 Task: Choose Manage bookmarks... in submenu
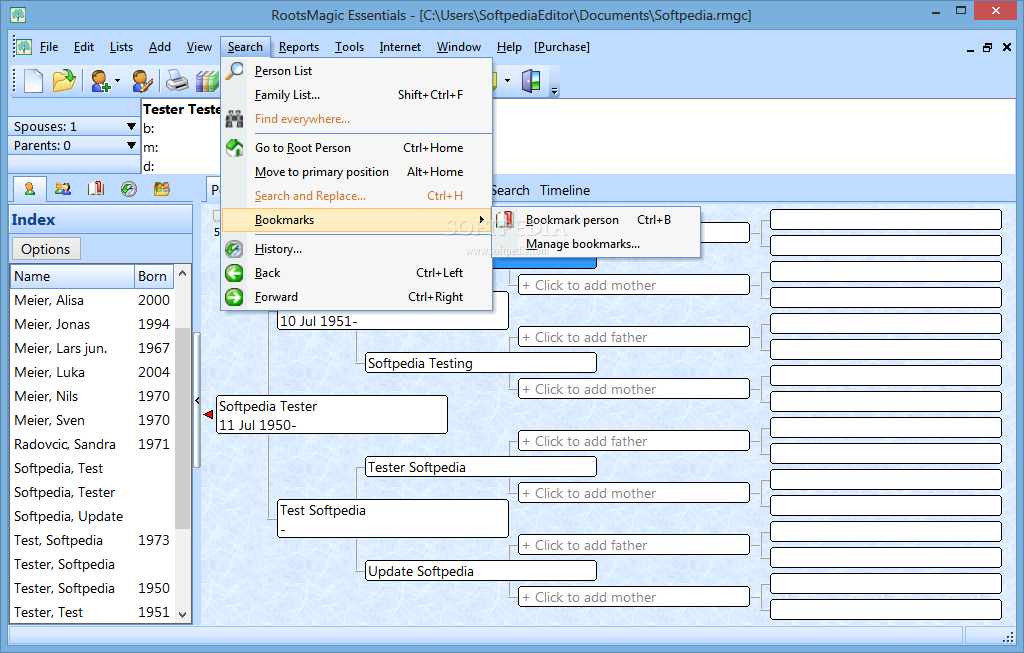pos(597,244)
